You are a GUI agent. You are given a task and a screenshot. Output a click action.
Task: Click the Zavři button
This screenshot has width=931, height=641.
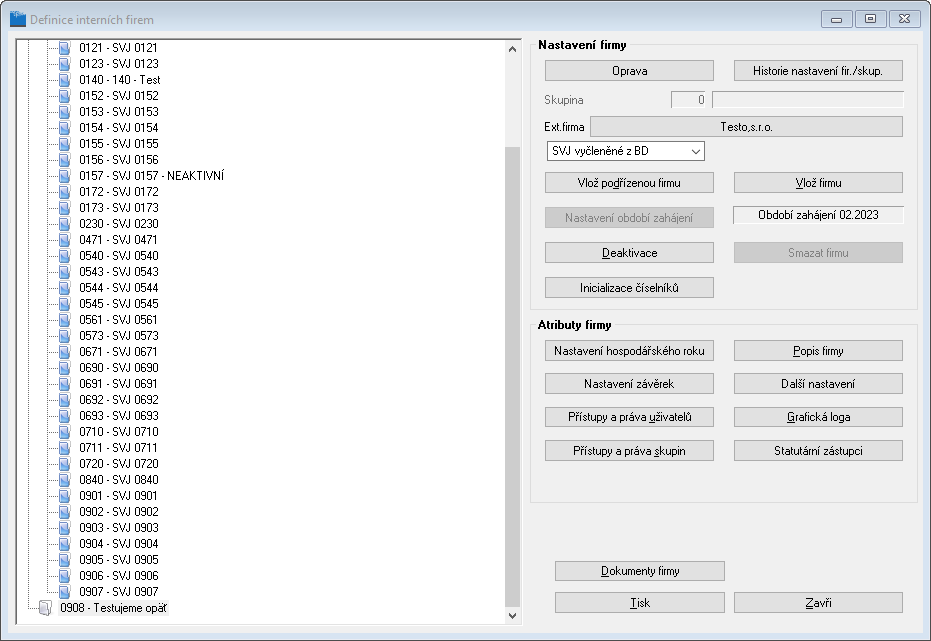[818, 603]
